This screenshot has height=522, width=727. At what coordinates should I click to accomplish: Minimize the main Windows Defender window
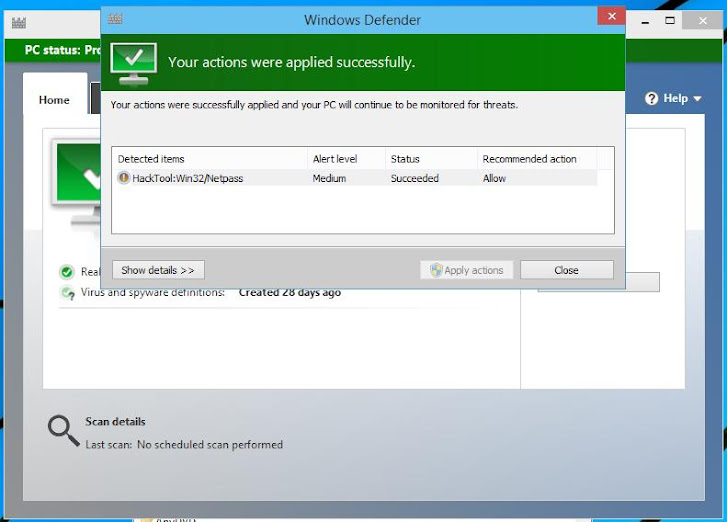pos(645,21)
